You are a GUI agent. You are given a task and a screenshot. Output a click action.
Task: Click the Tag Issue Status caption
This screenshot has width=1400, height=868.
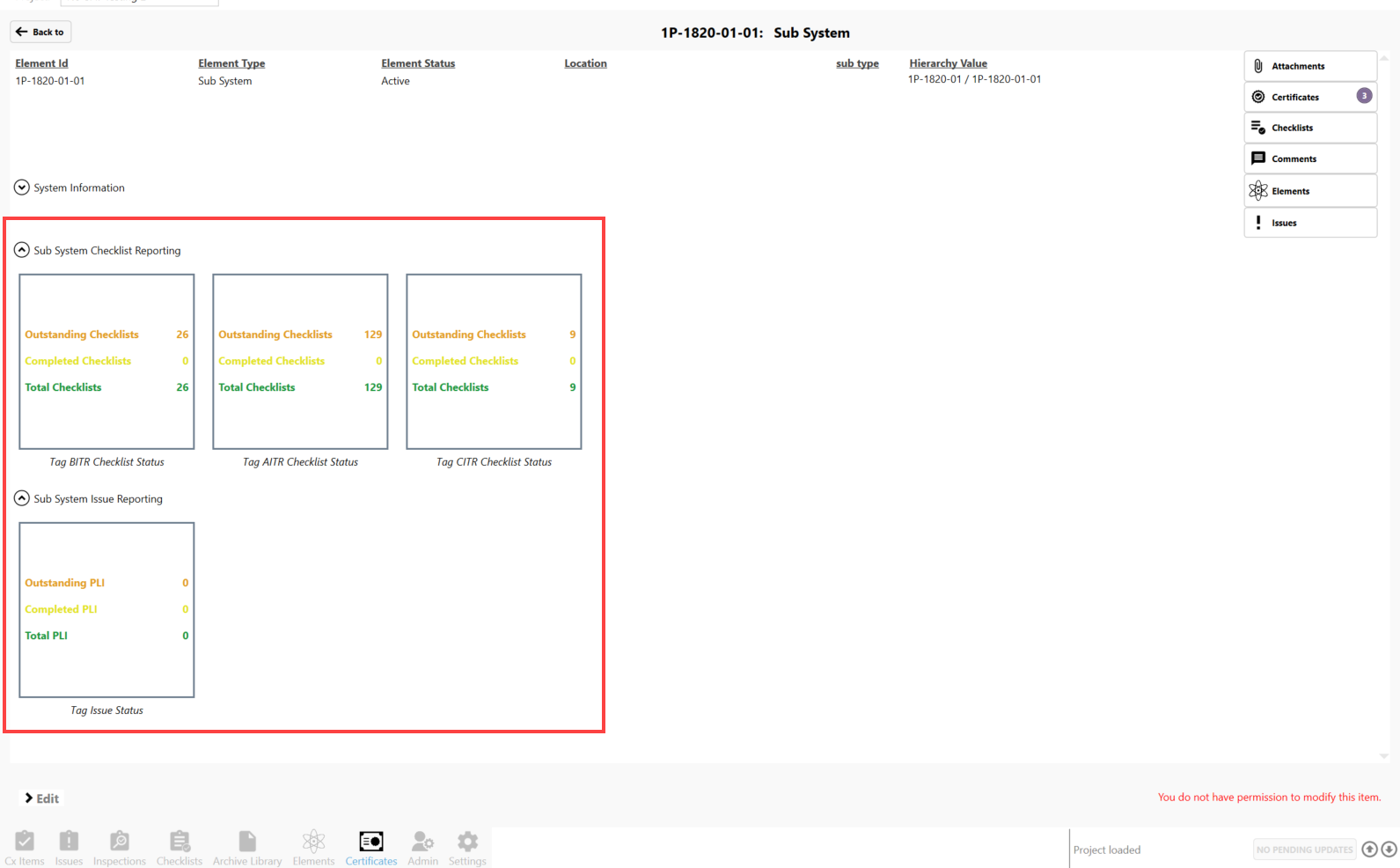click(x=106, y=710)
